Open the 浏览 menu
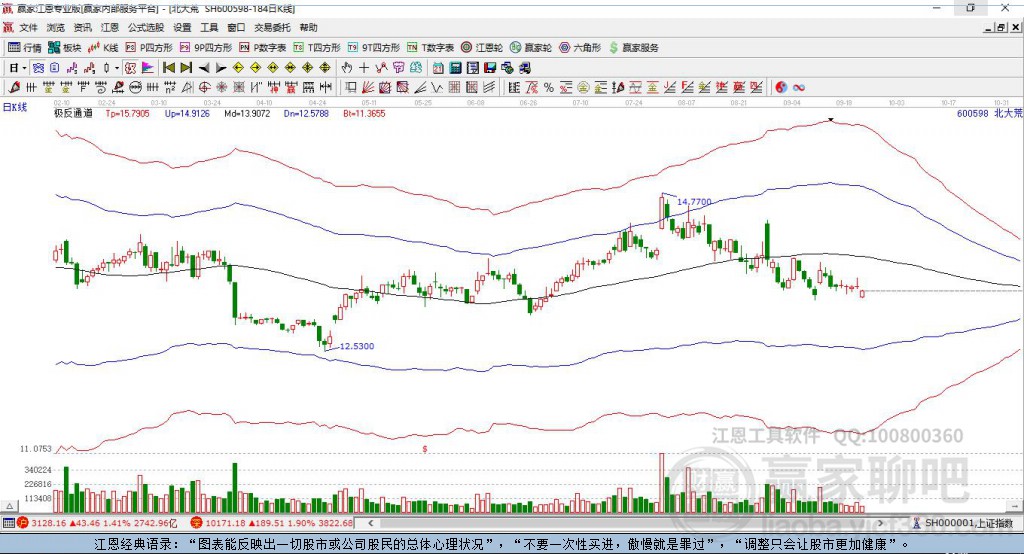The width and height of the screenshot is (1024, 554). click(56, 27)
